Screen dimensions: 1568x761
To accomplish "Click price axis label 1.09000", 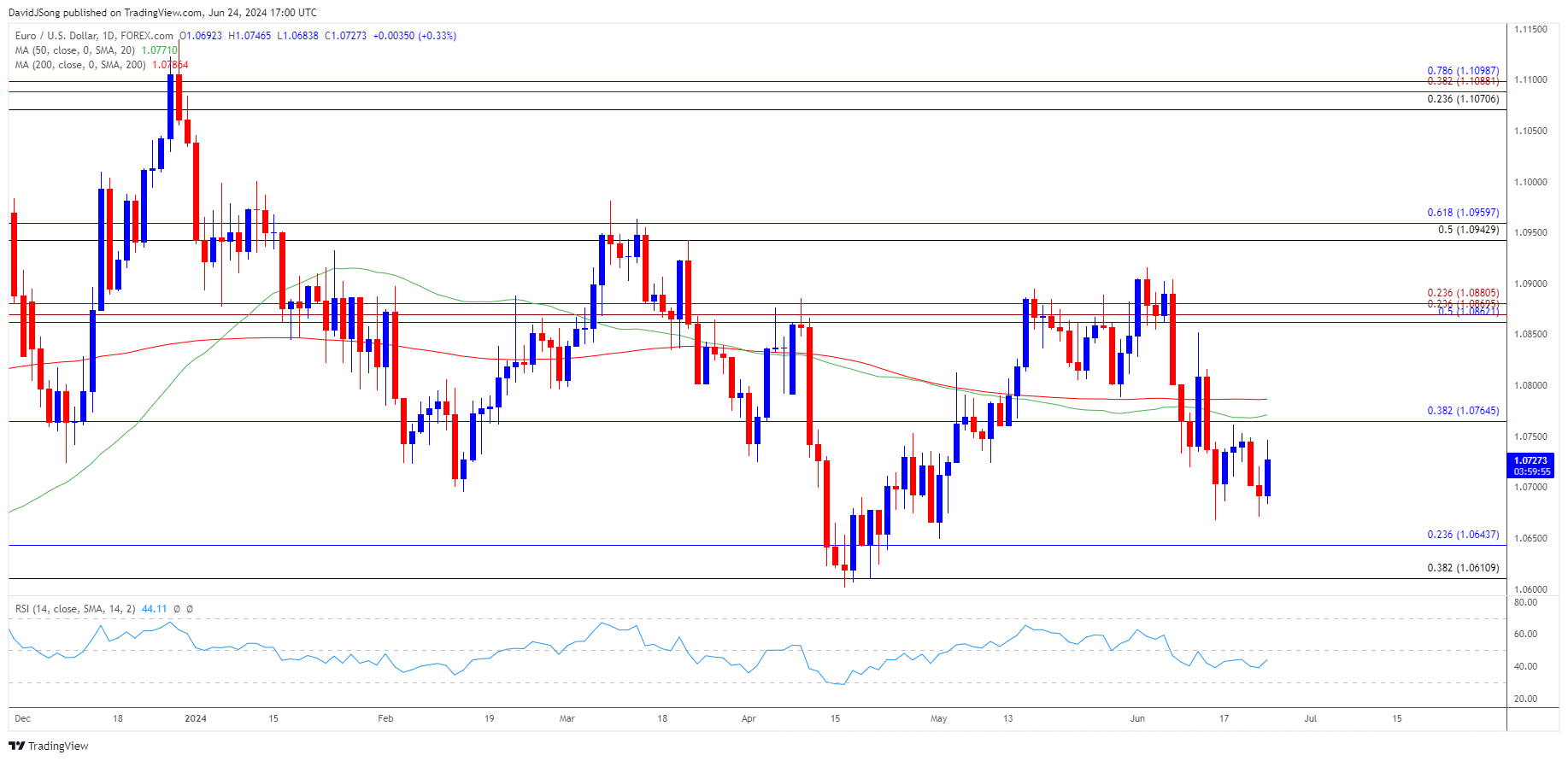I will point(1530,284).
